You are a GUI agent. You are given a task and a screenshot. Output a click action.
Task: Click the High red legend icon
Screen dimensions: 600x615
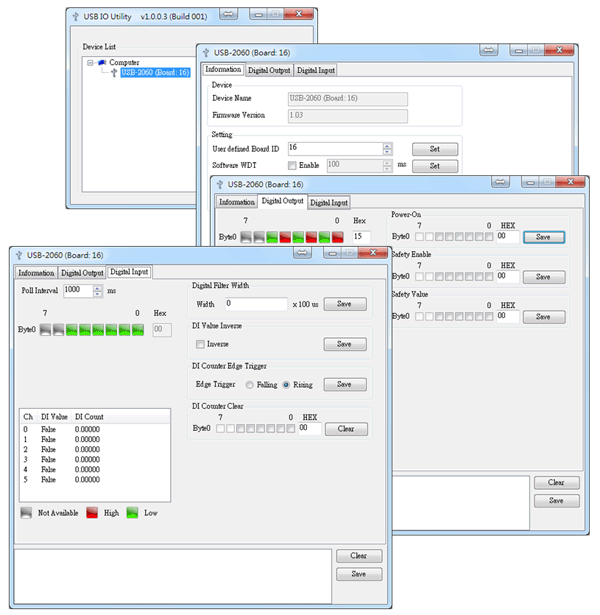click(x=92, y=513)
